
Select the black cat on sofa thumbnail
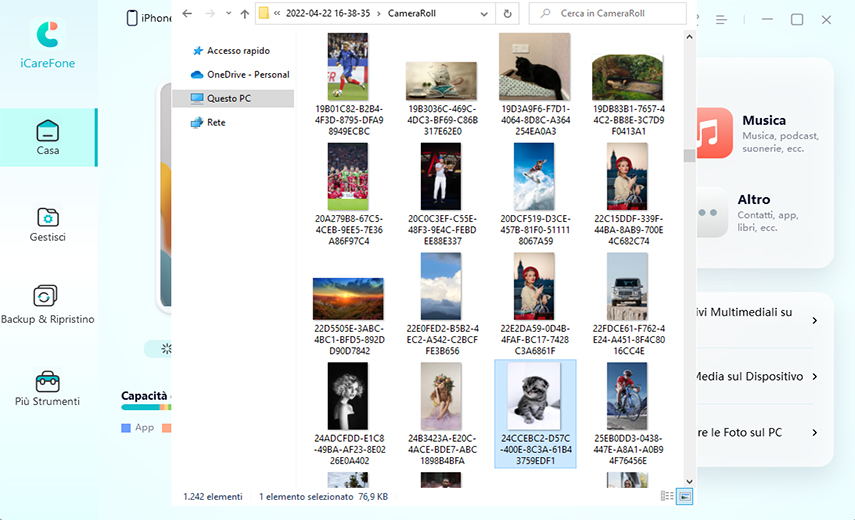pyautogui.click(x=534, y=67)
